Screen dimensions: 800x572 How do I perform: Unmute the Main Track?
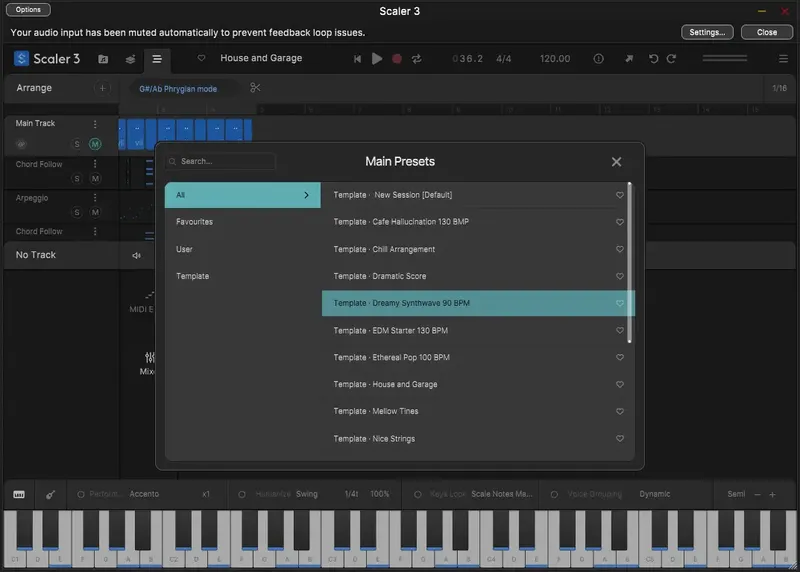click(x=95, y=144)
